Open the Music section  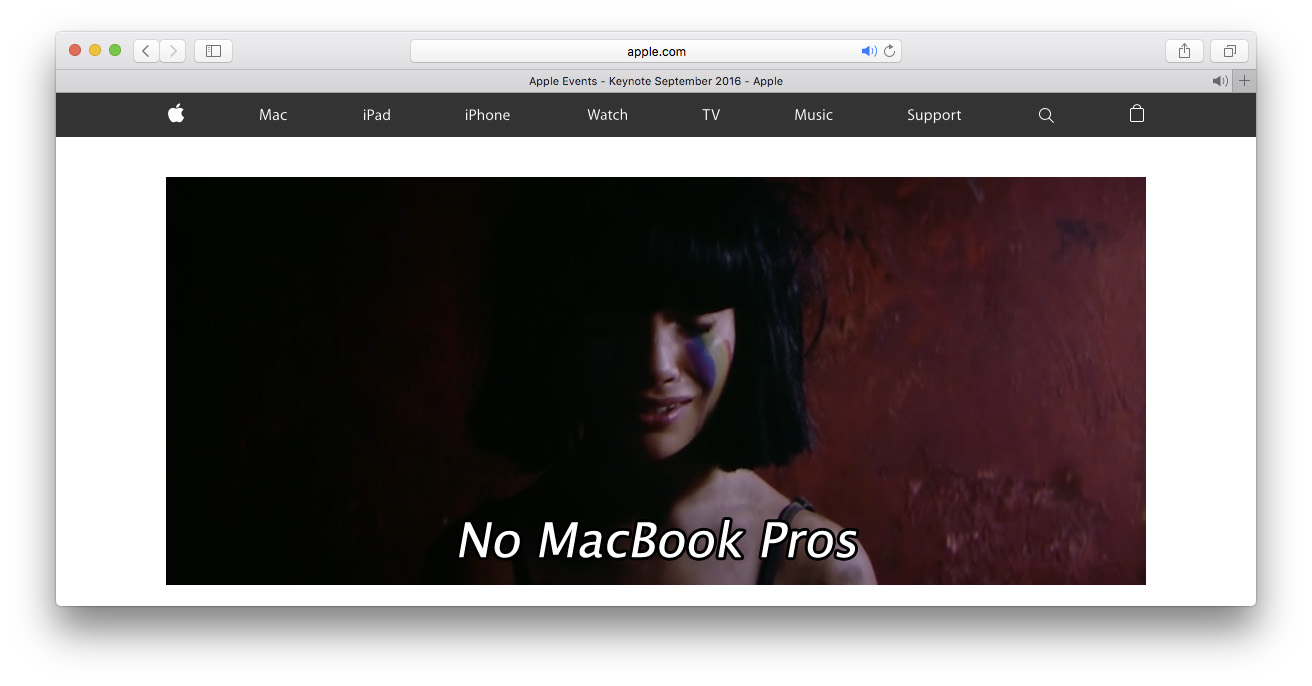point(813,115)
